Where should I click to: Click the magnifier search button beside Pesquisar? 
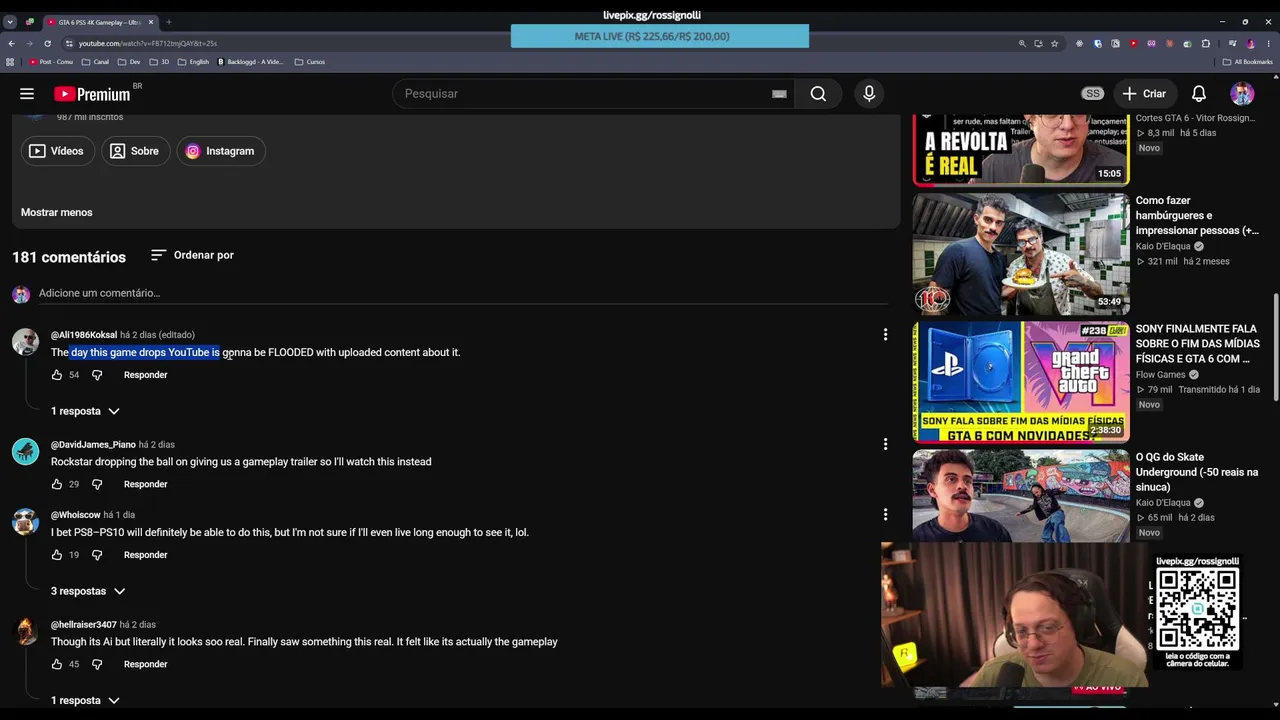pos(818,94)
